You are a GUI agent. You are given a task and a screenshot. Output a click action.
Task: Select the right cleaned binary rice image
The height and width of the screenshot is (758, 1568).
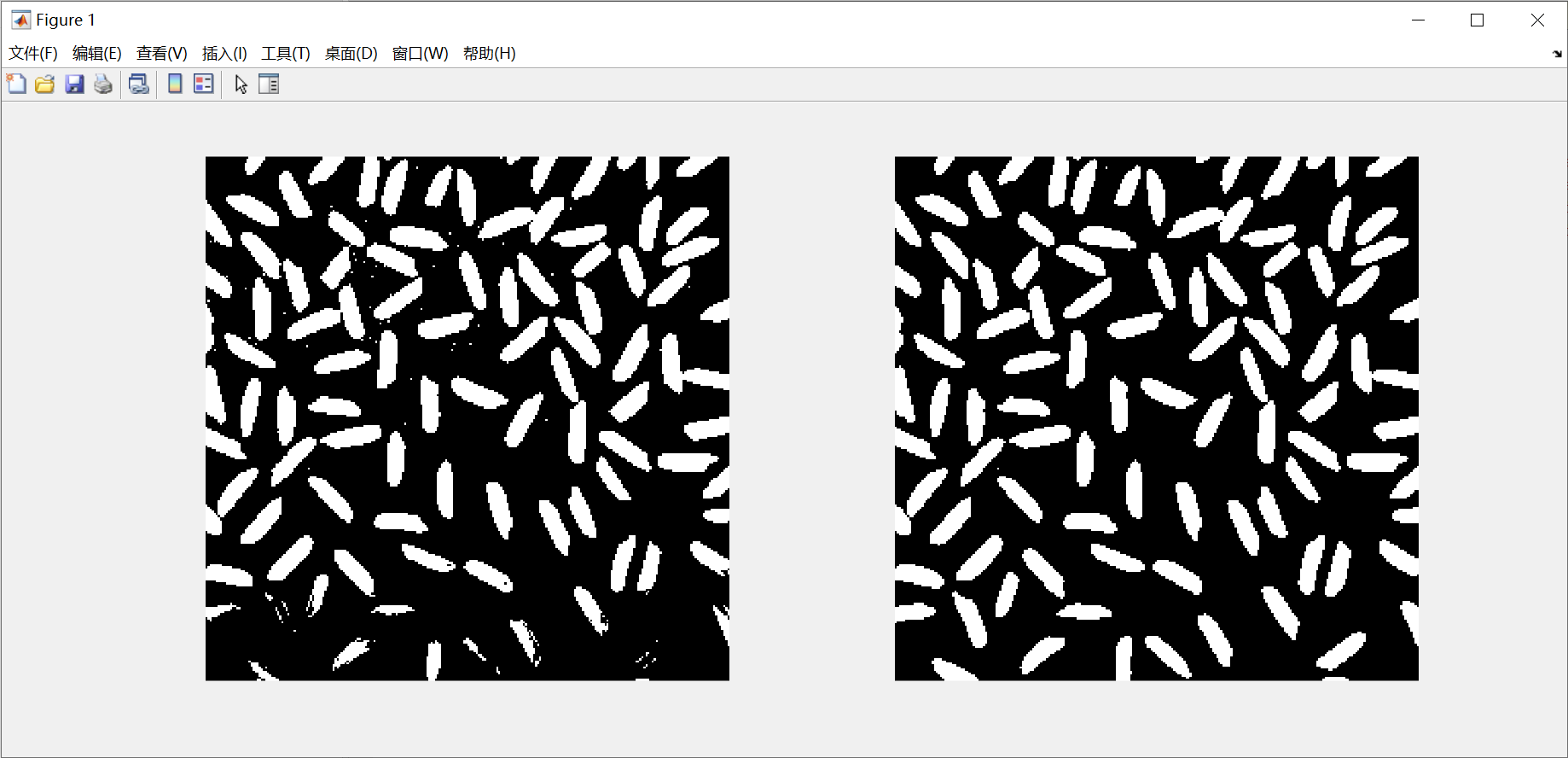(x=1157, y=418)
